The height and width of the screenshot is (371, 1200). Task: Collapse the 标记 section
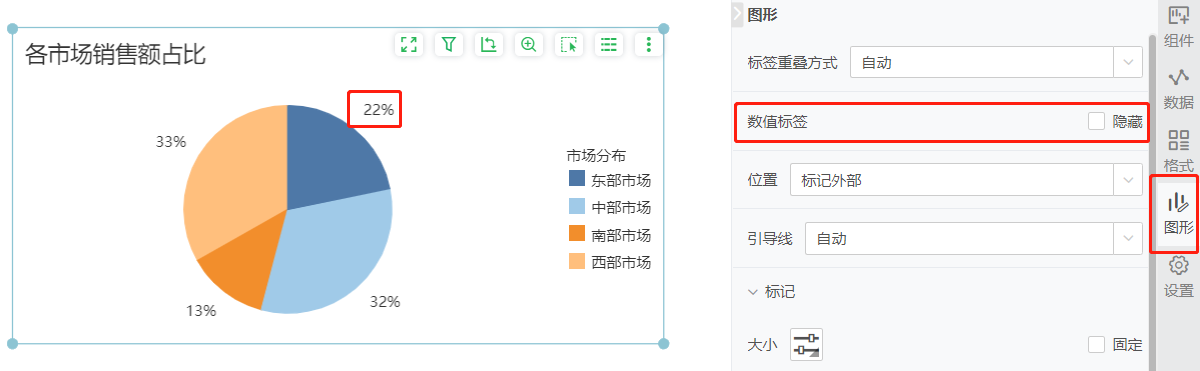(753, 292)
